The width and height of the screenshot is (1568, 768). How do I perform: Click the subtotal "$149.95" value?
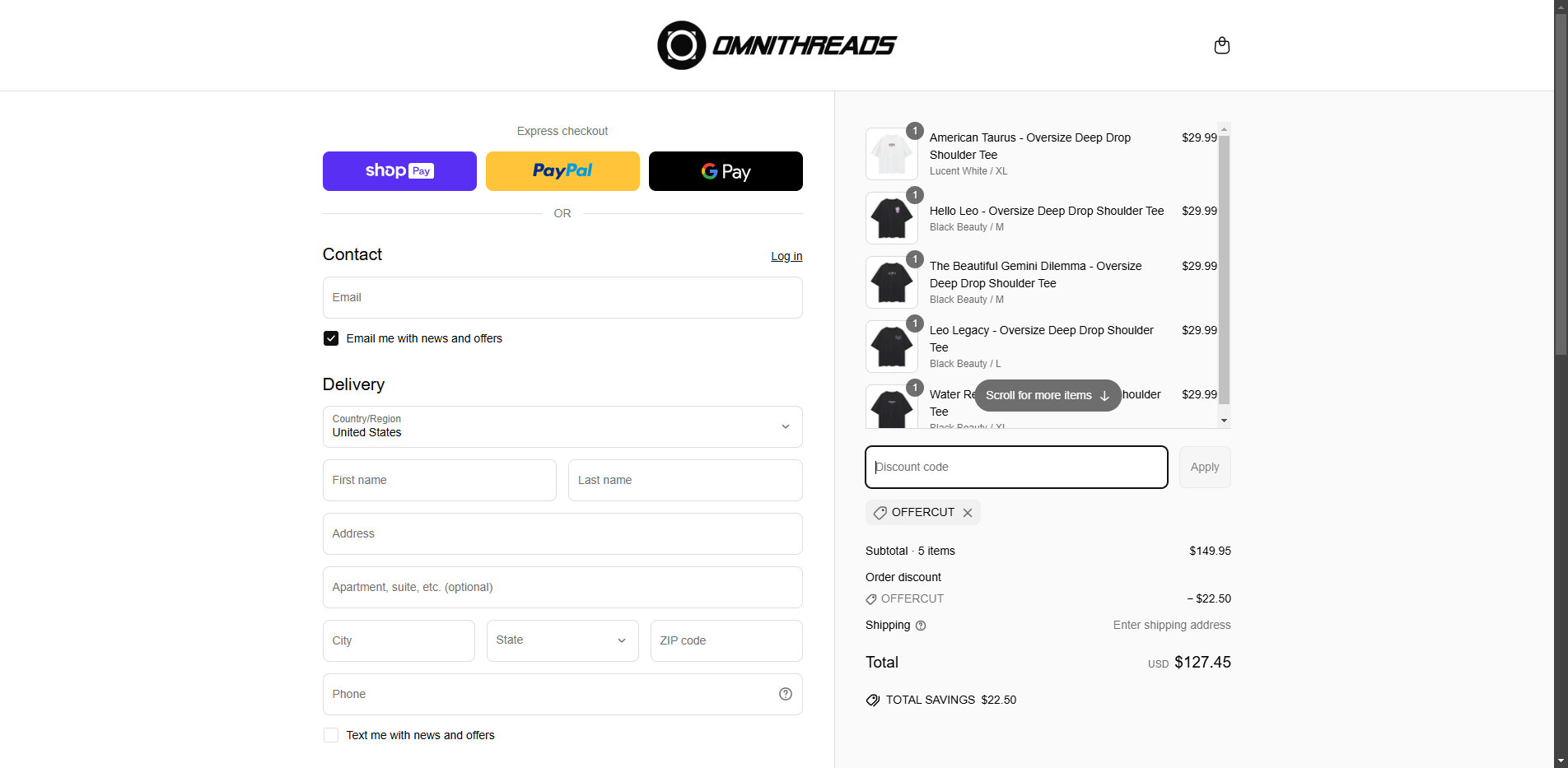pyautogui.click(x=1210, y=551)
